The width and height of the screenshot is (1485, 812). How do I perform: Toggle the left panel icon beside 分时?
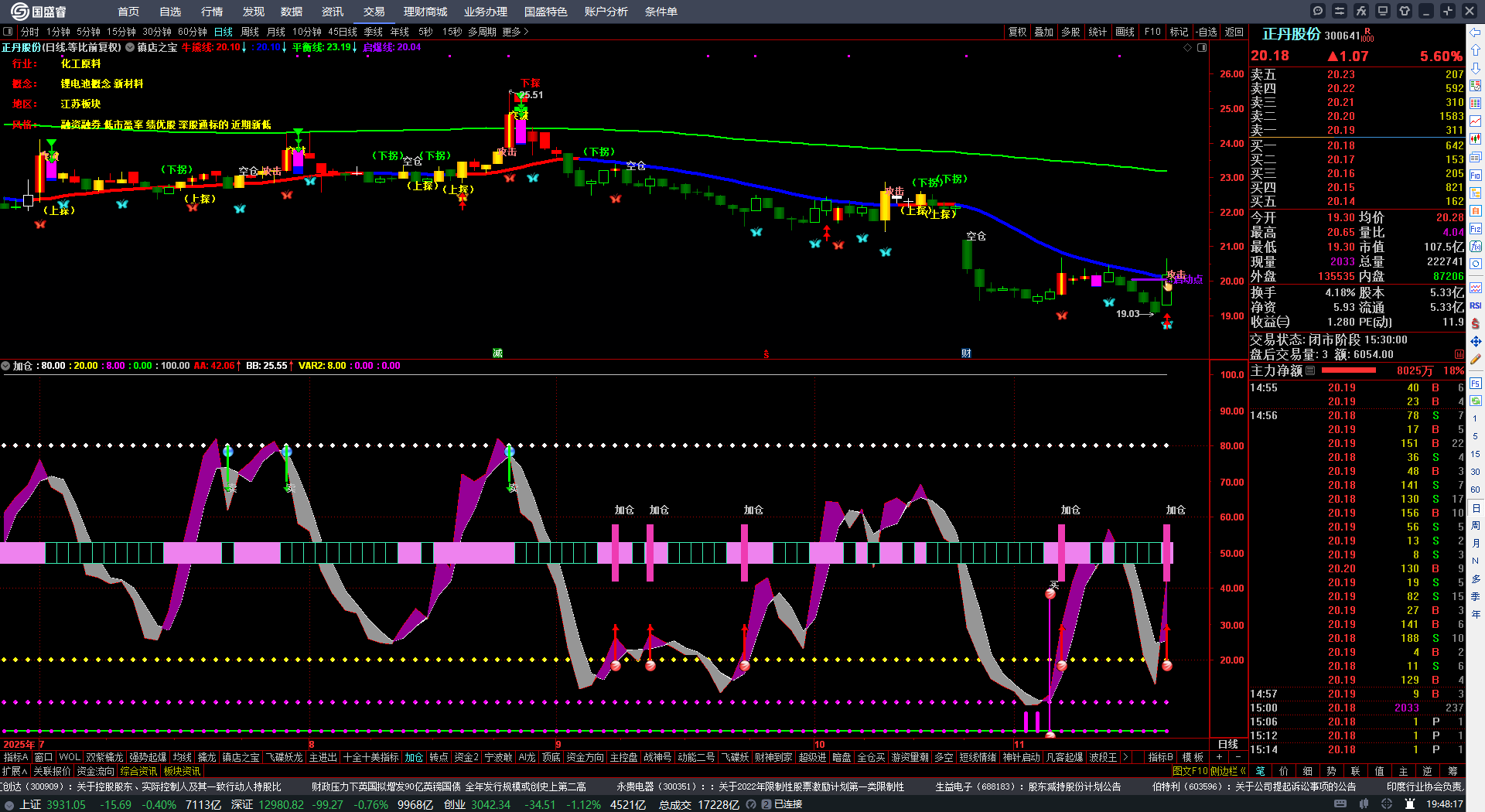coord(8,32)
